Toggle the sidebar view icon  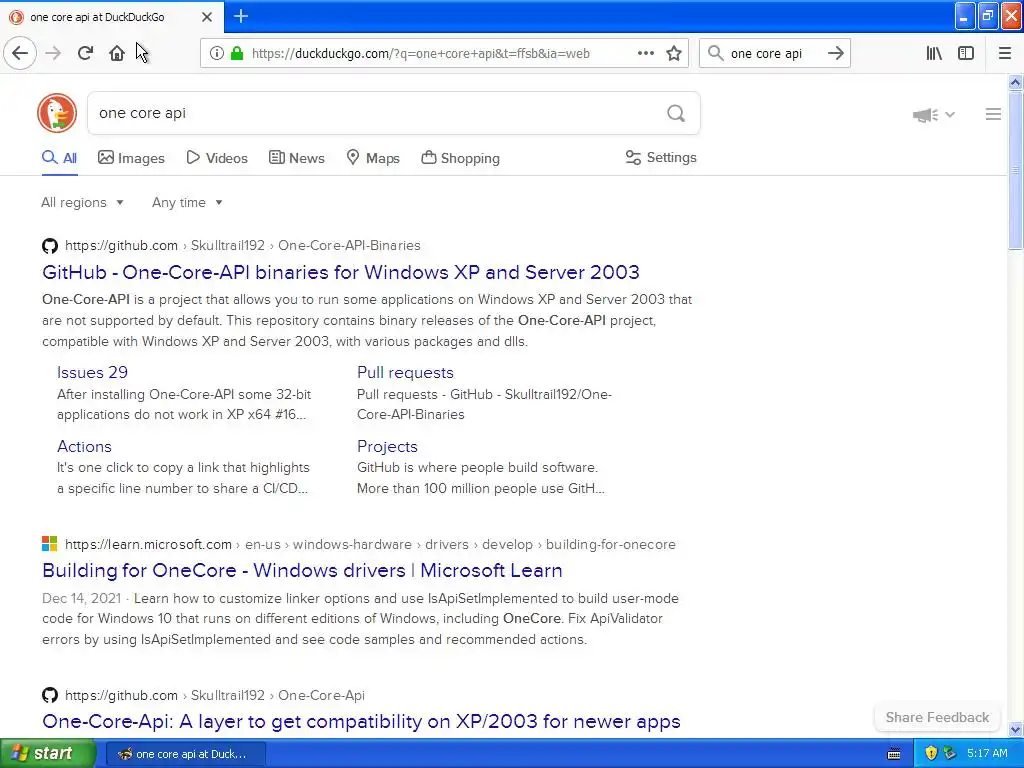point(966,54)
